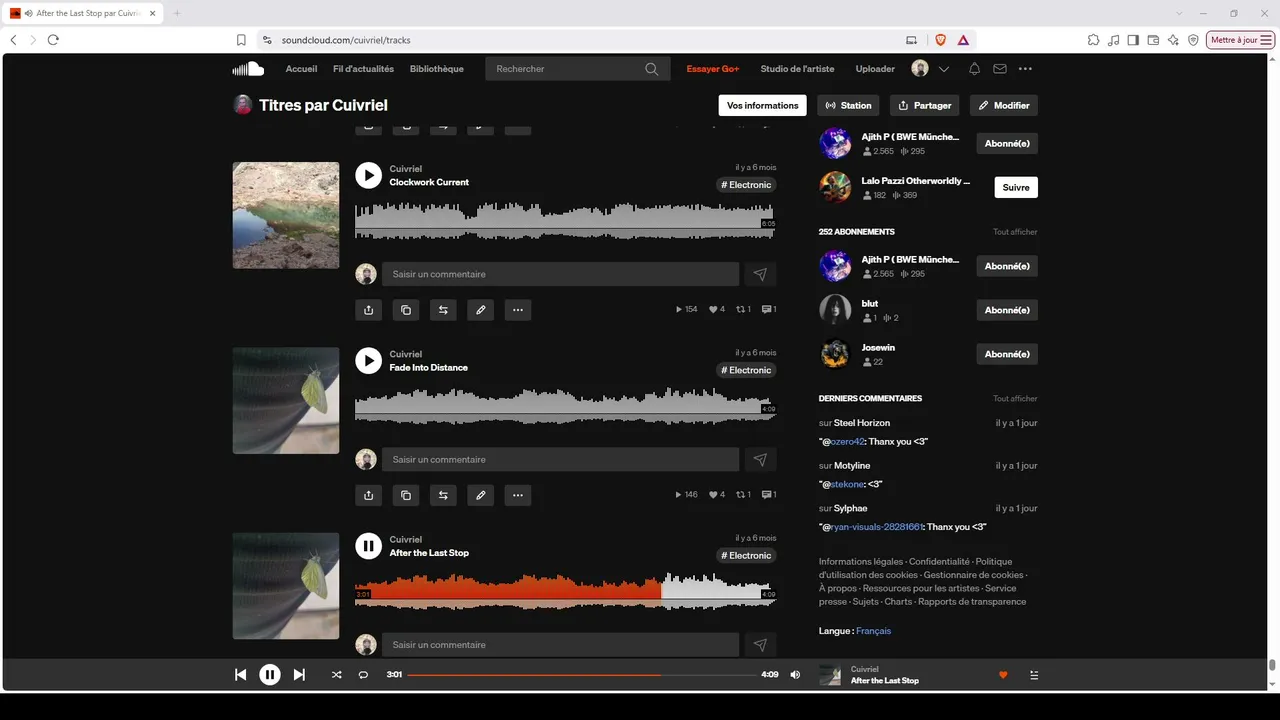Skip to next track in player bar

click(x=299, y=675)
